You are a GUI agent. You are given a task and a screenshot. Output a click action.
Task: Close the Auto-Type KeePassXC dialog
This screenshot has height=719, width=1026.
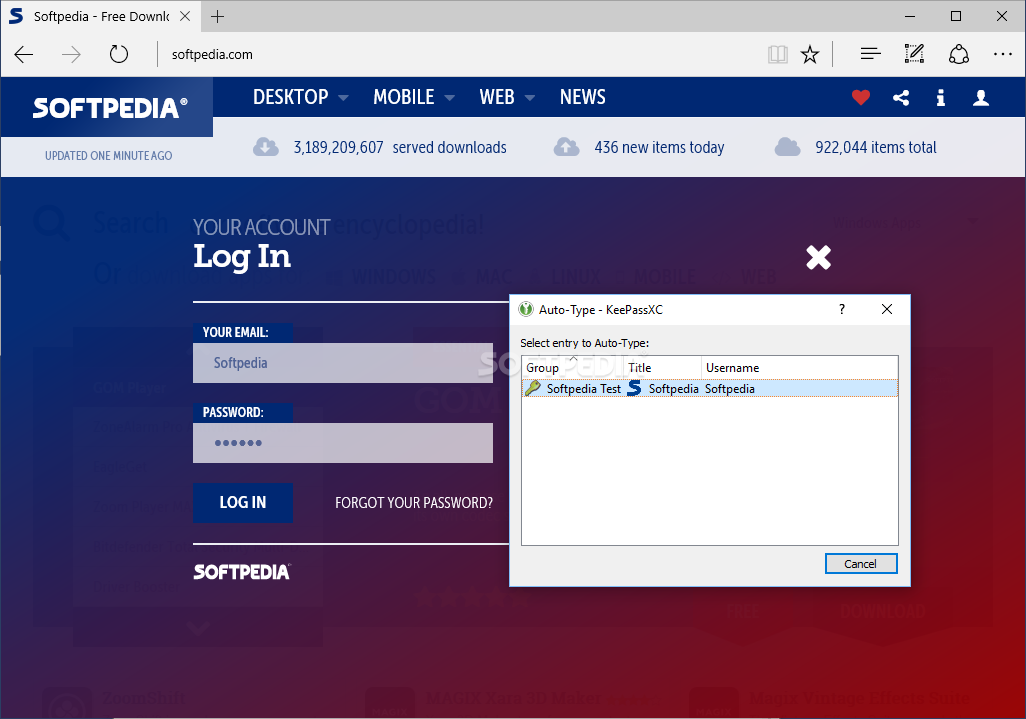click(887, 309)
